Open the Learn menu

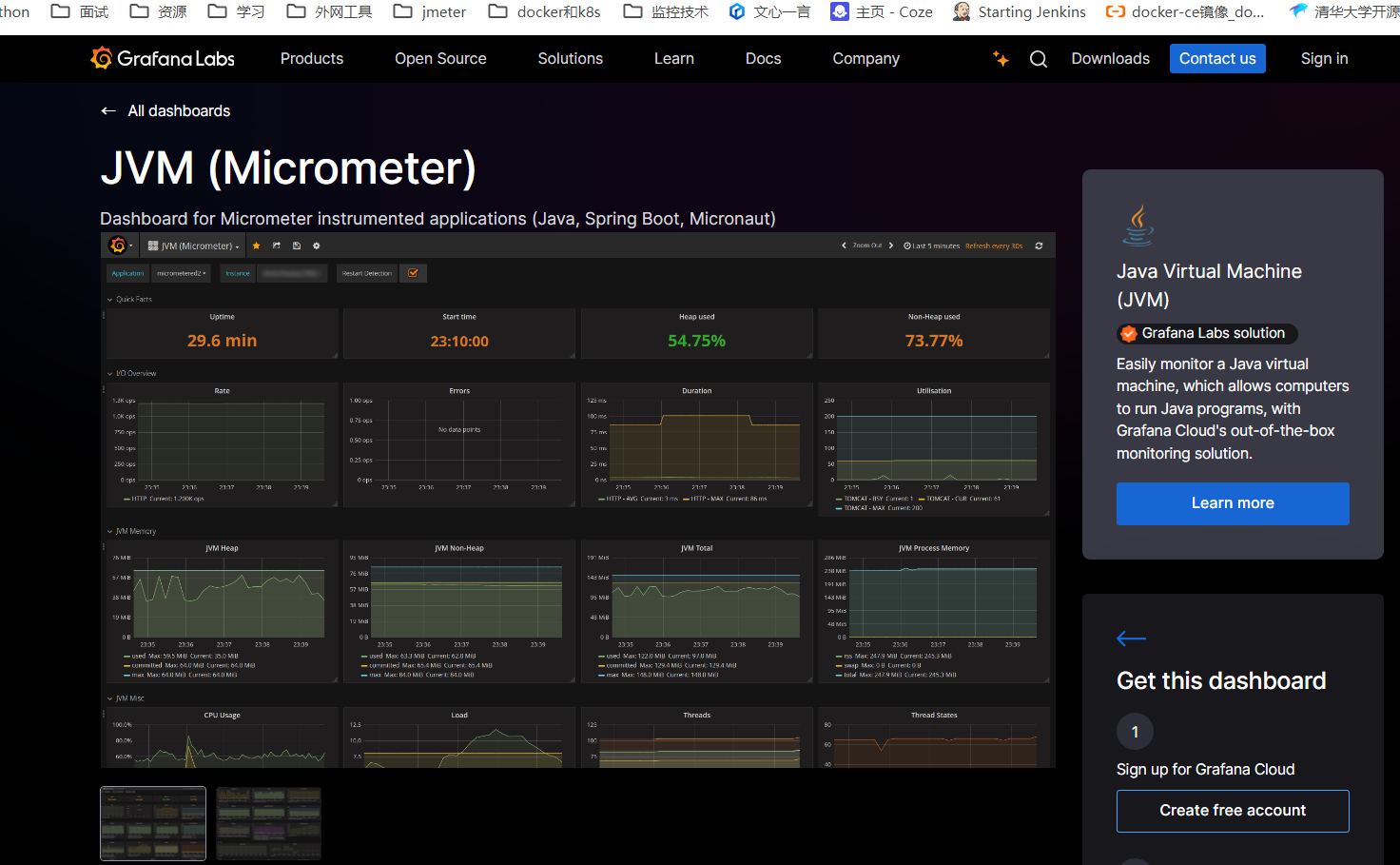[x=674, y=59]
